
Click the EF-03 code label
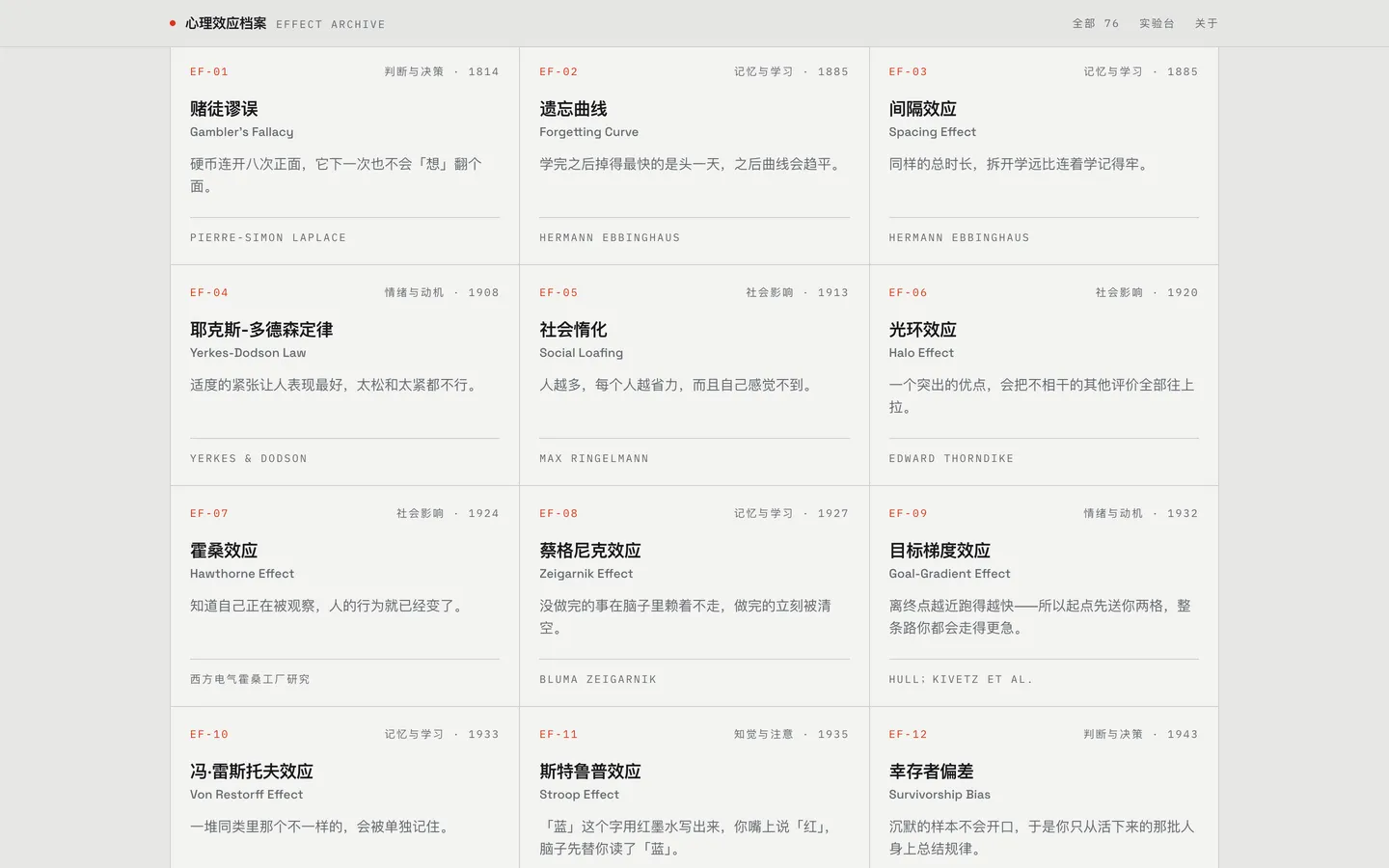[x=908, y=71]
